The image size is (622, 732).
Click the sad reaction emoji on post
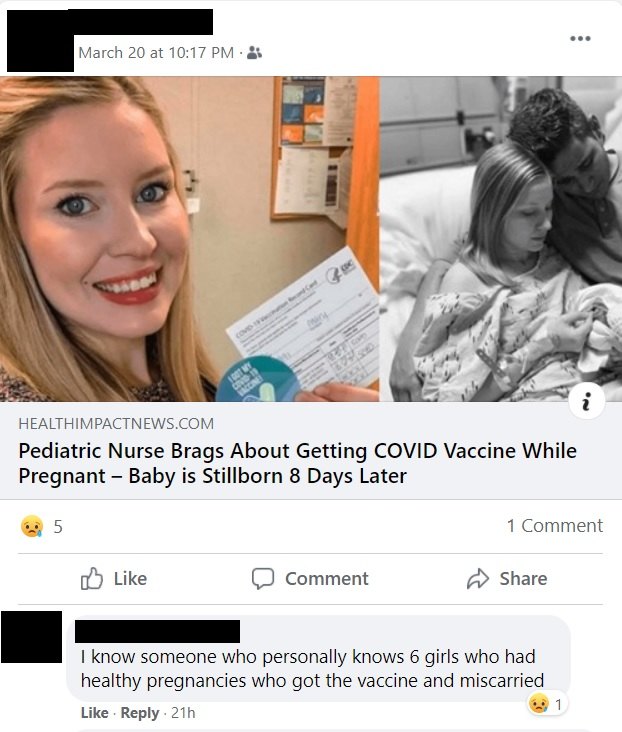coord(32,526)
